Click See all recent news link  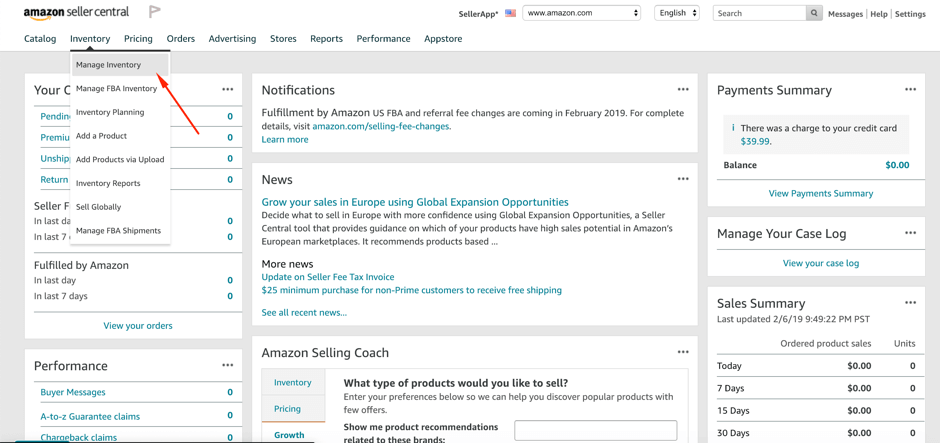(304, 312)
